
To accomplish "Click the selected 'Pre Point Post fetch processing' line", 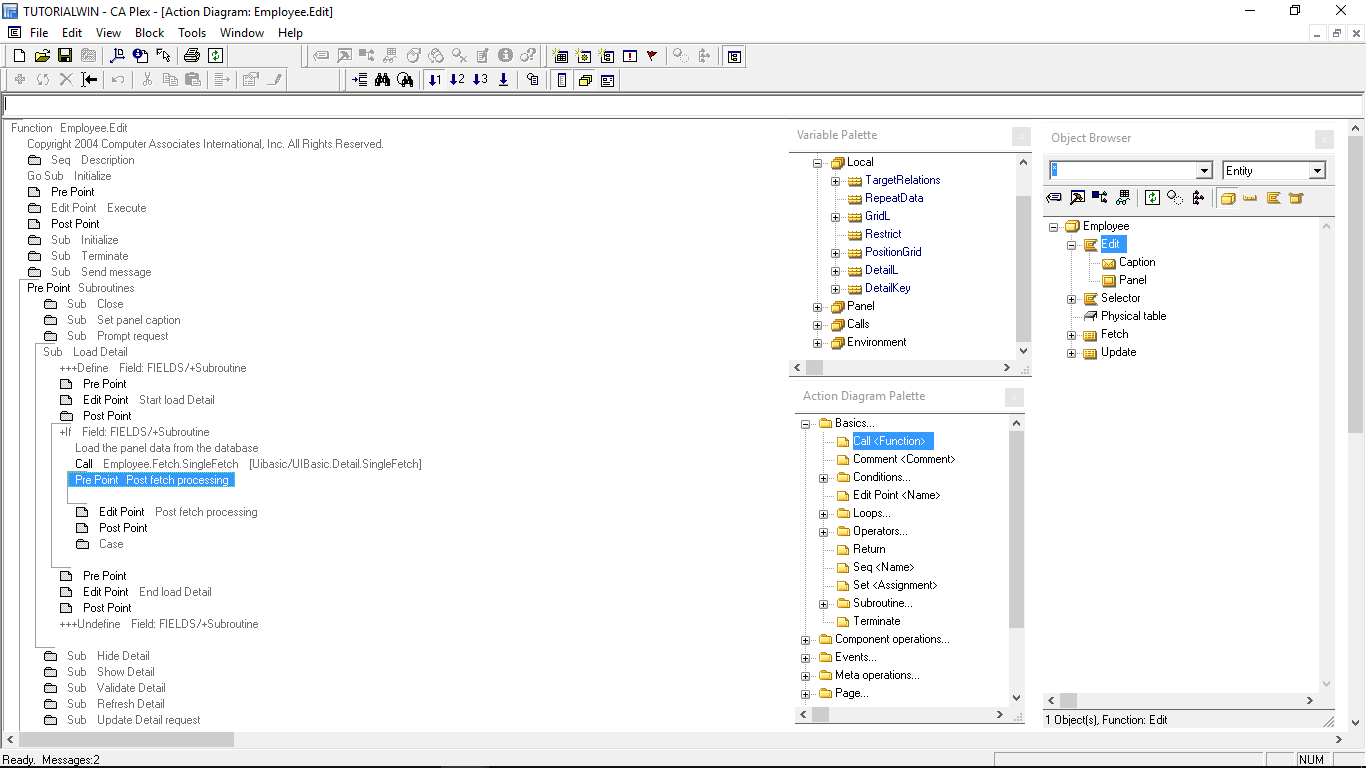I will (151, 479).
